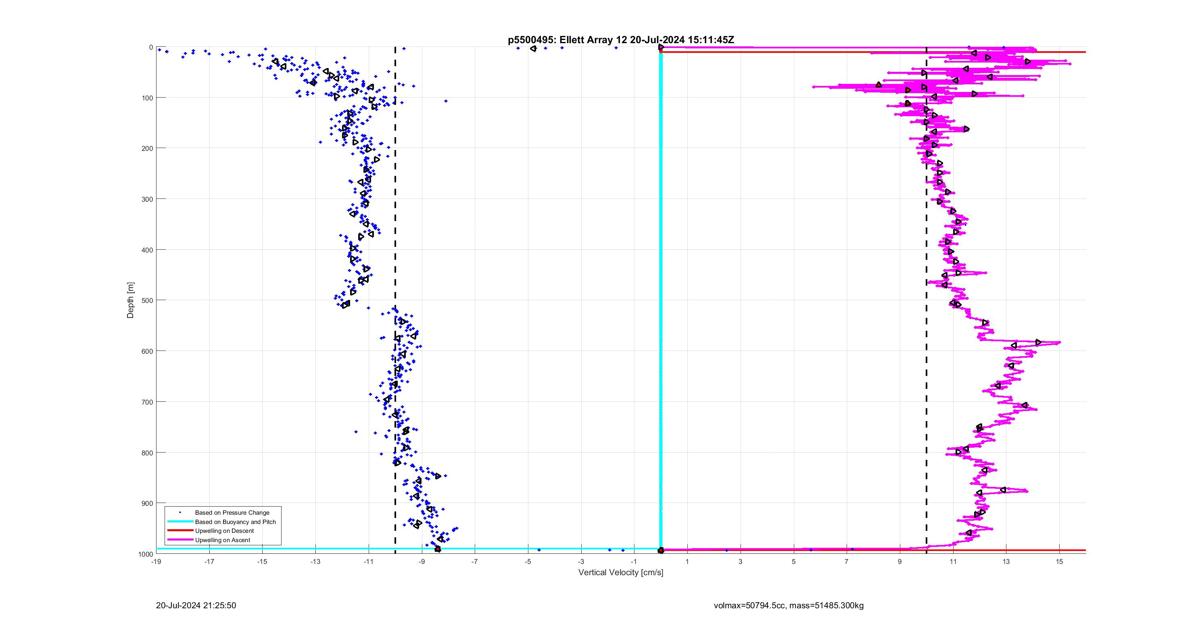Click depth axis tick label '200'
The width and height of the screenshot is (1200, 622).
click(146, 148)
